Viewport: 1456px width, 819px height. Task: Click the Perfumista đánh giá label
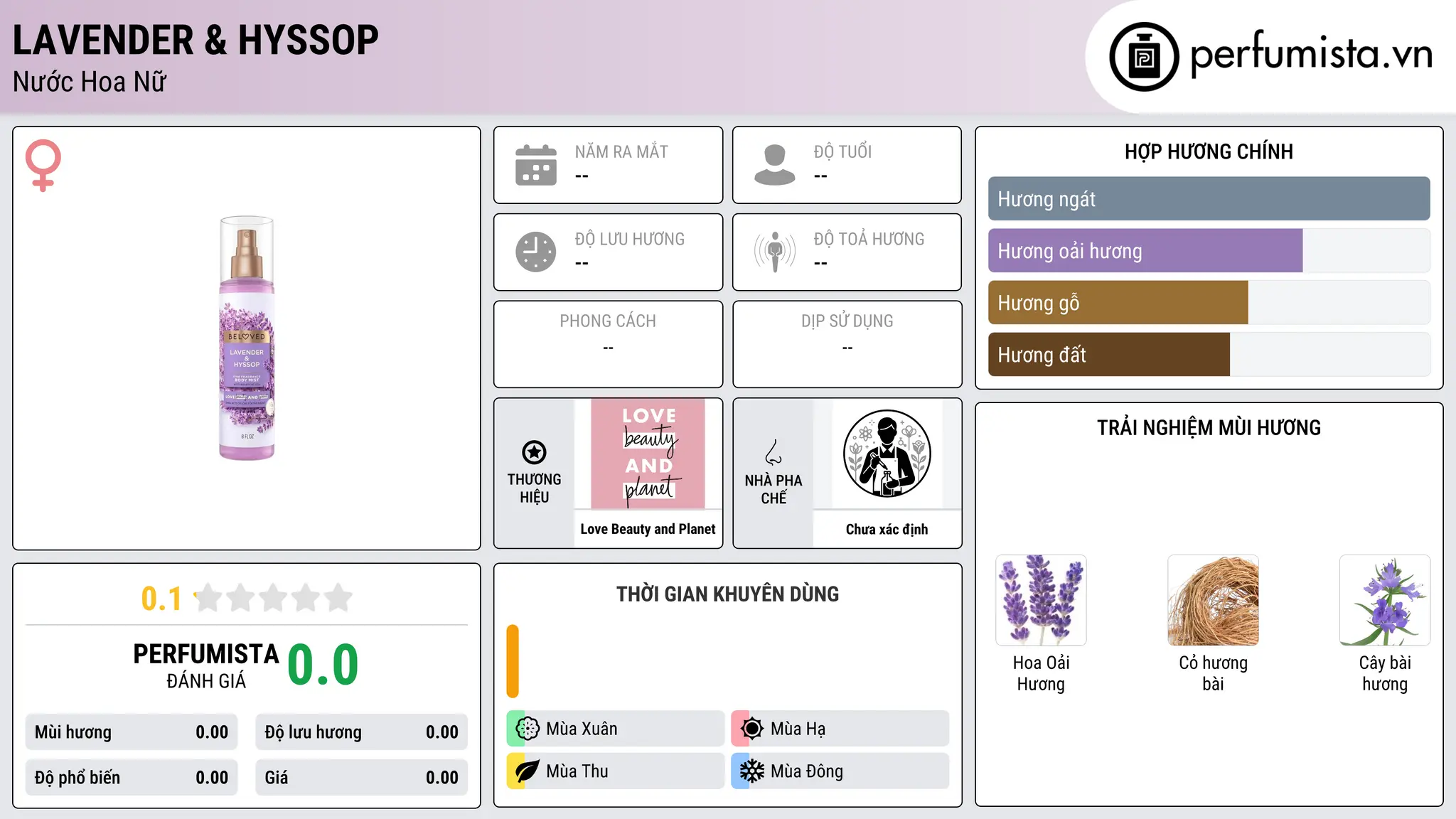click(x=206, y=665)
